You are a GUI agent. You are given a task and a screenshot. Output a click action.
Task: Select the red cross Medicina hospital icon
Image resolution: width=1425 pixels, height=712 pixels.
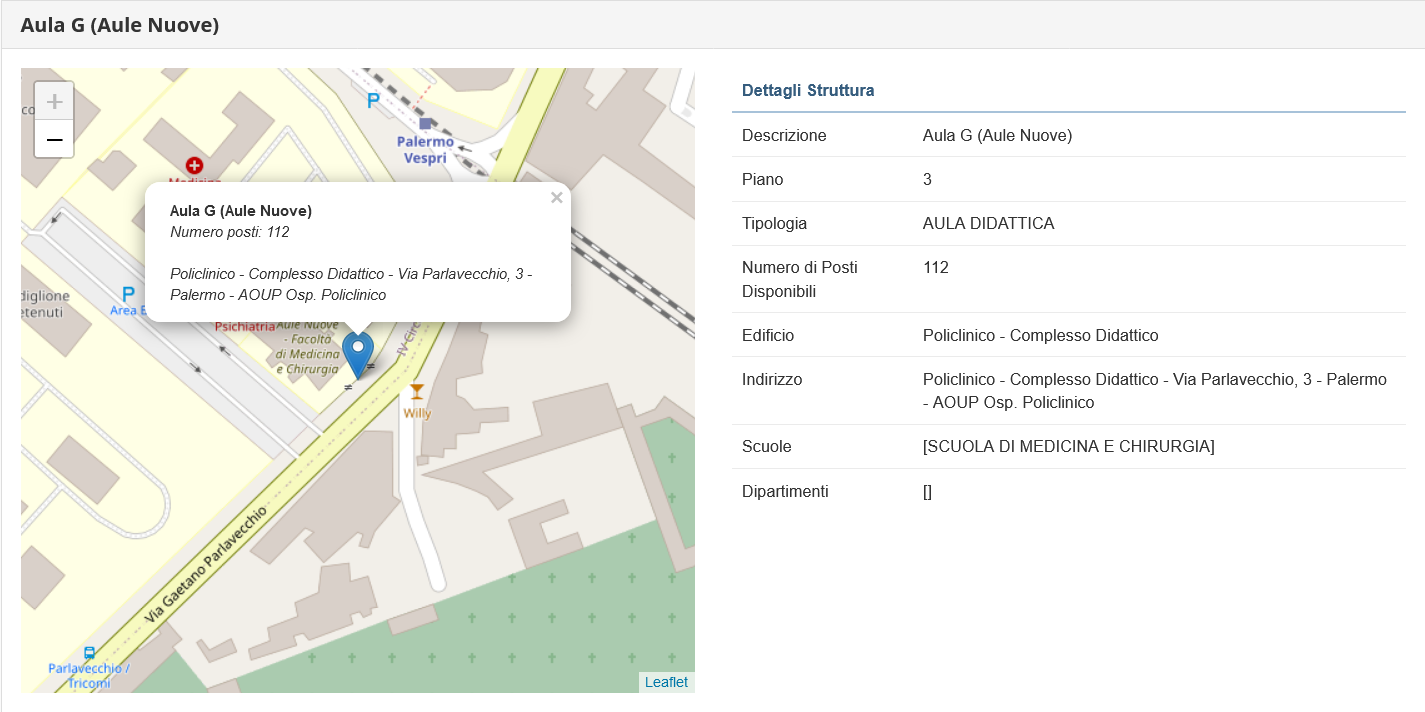[x=194, y=165]
